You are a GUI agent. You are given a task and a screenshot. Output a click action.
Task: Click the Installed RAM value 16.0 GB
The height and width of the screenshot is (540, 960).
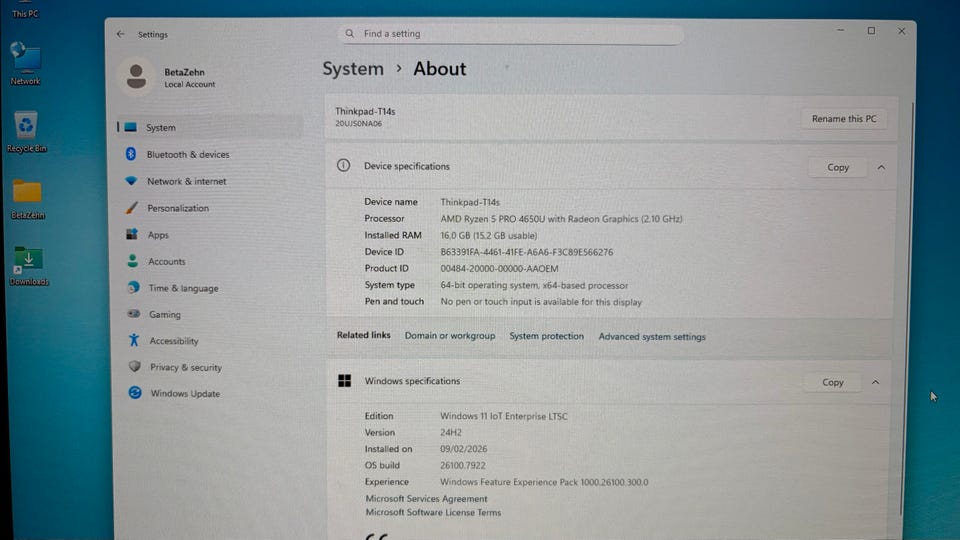489,235
